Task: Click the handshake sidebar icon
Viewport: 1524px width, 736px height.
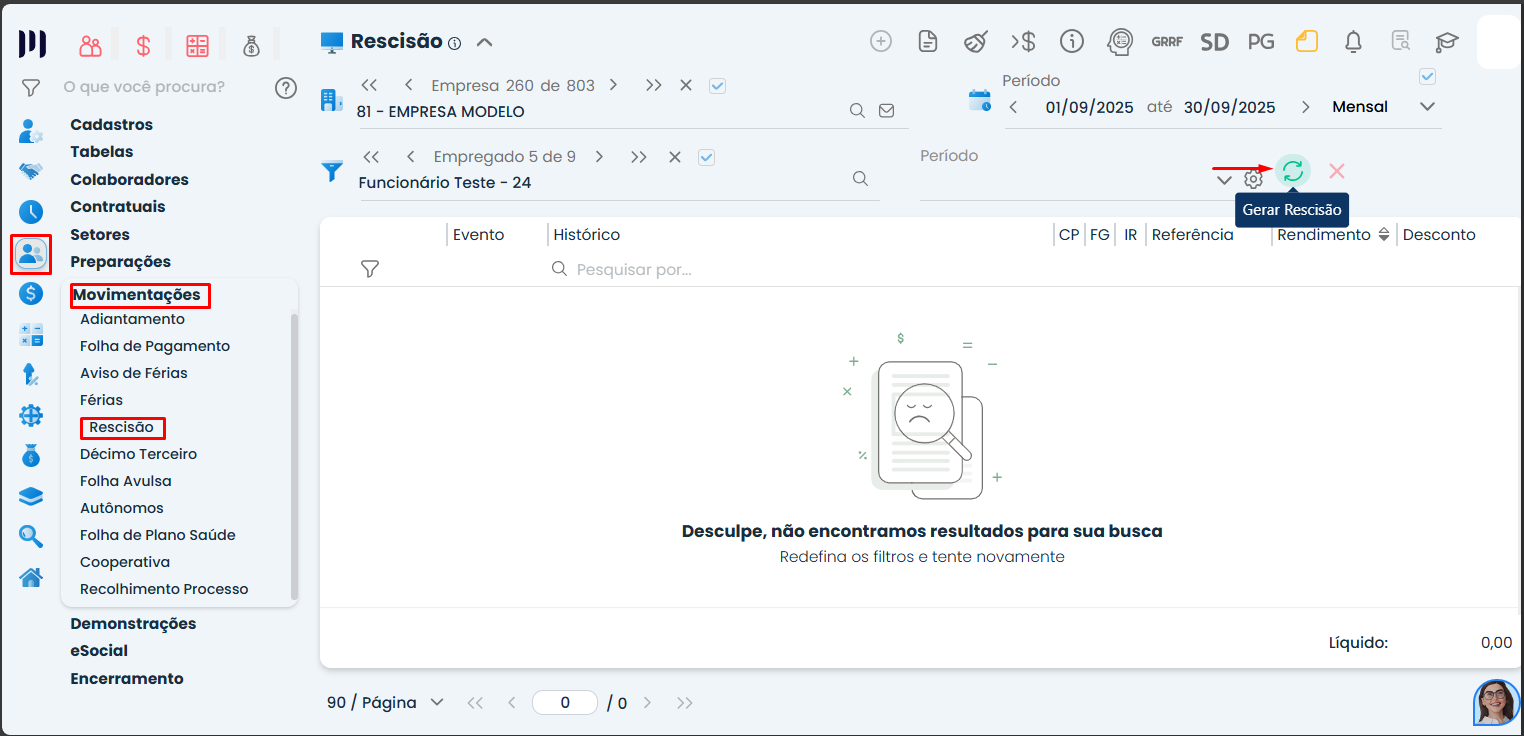Action: point(31,171)
